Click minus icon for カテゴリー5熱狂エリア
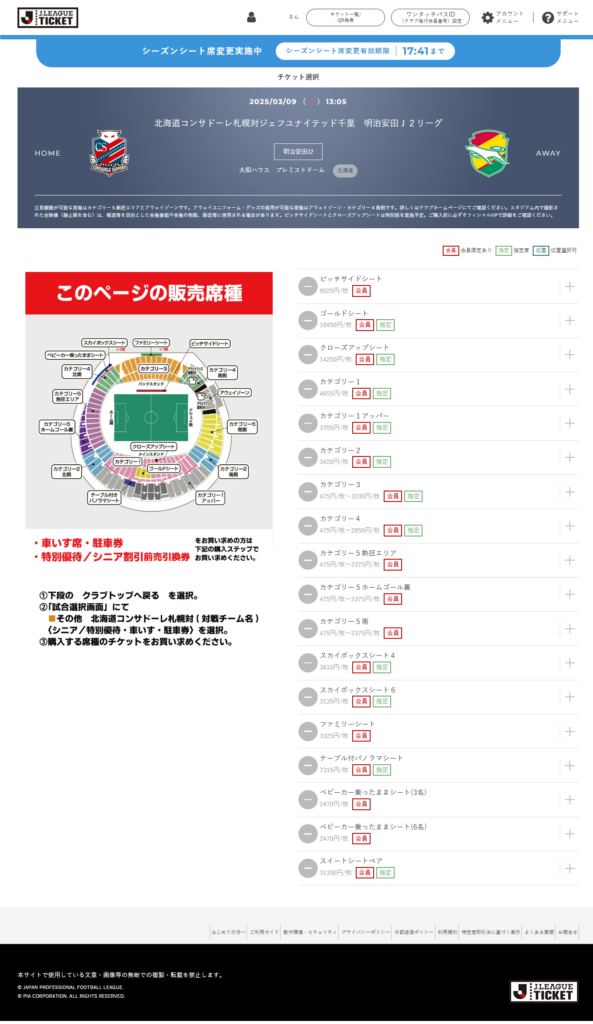This screenshot has width=593, height=1024. point(308,560)
